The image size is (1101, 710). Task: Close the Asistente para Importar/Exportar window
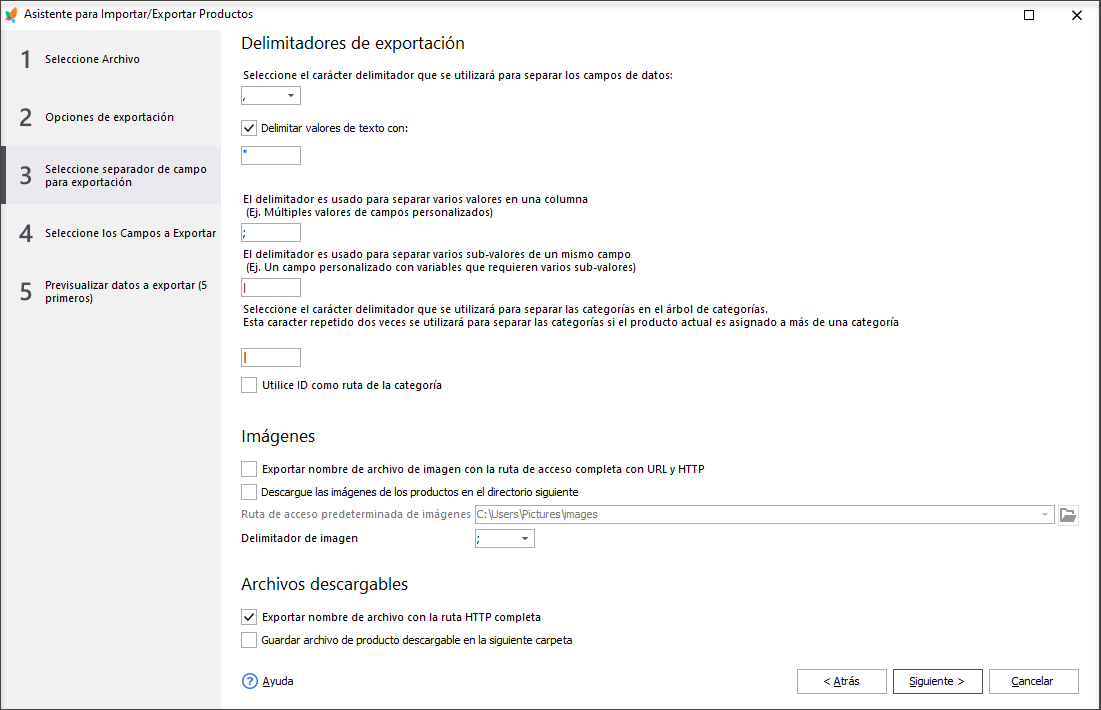(1076, 15)
